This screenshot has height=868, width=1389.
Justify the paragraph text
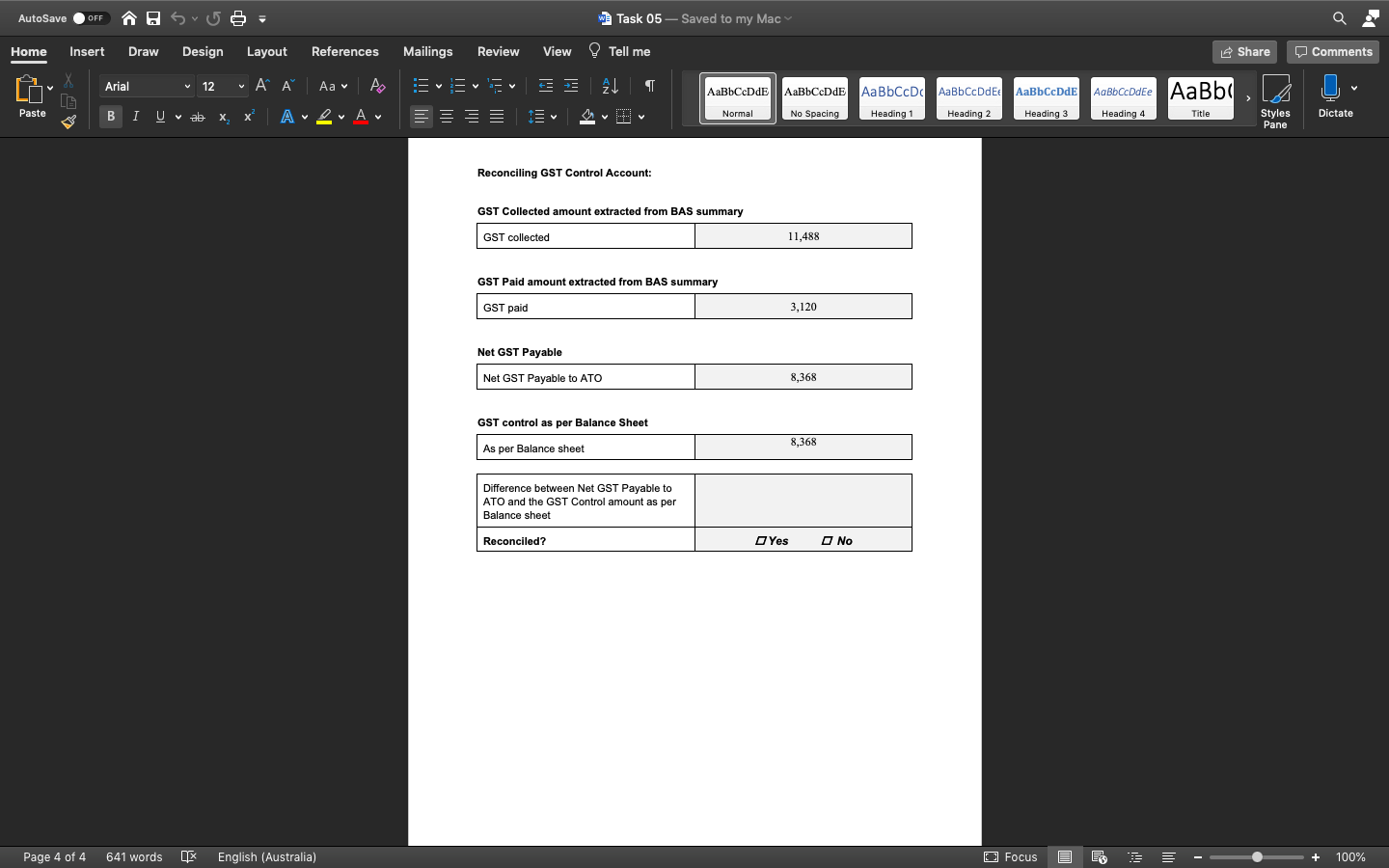pos(497,117)
